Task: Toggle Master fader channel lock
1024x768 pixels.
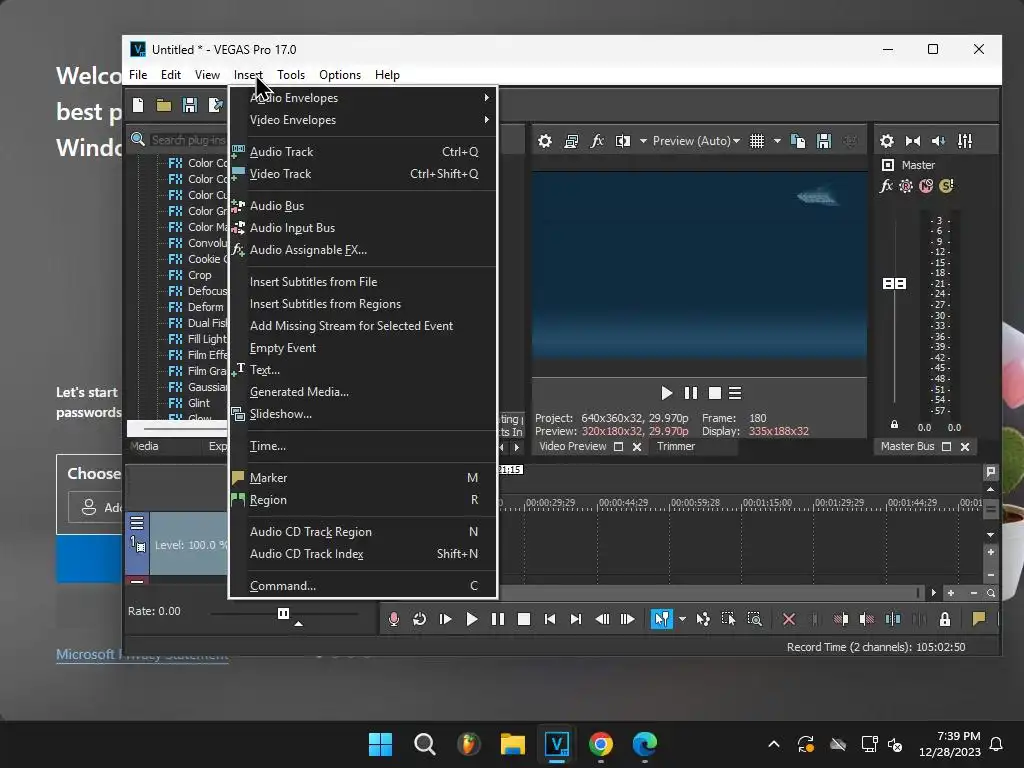Action: (895, 424)
